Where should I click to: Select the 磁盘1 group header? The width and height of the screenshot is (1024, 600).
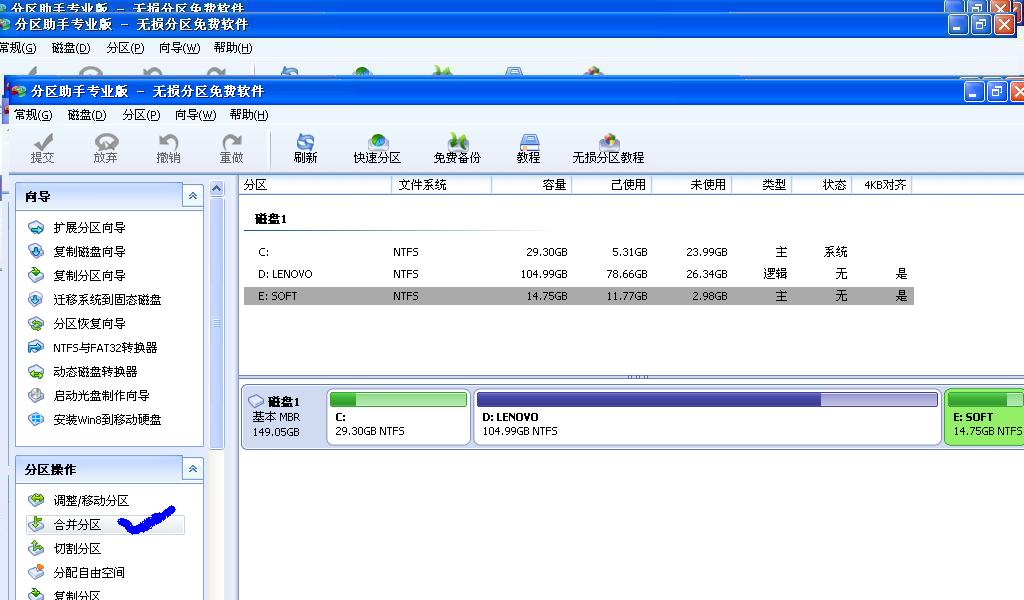click(x=270, y=219)
